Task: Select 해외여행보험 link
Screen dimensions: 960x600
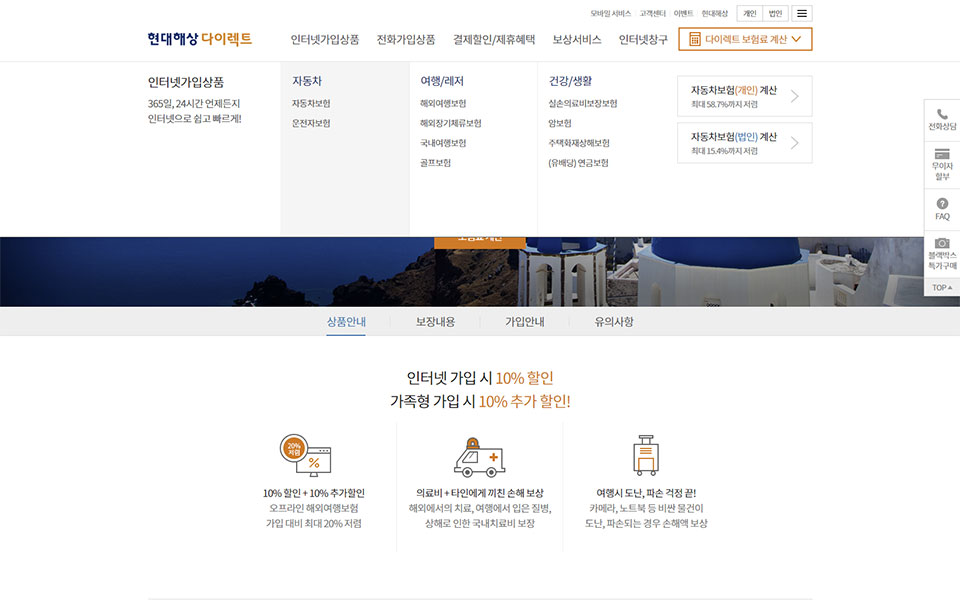Action: pos(443,103)
